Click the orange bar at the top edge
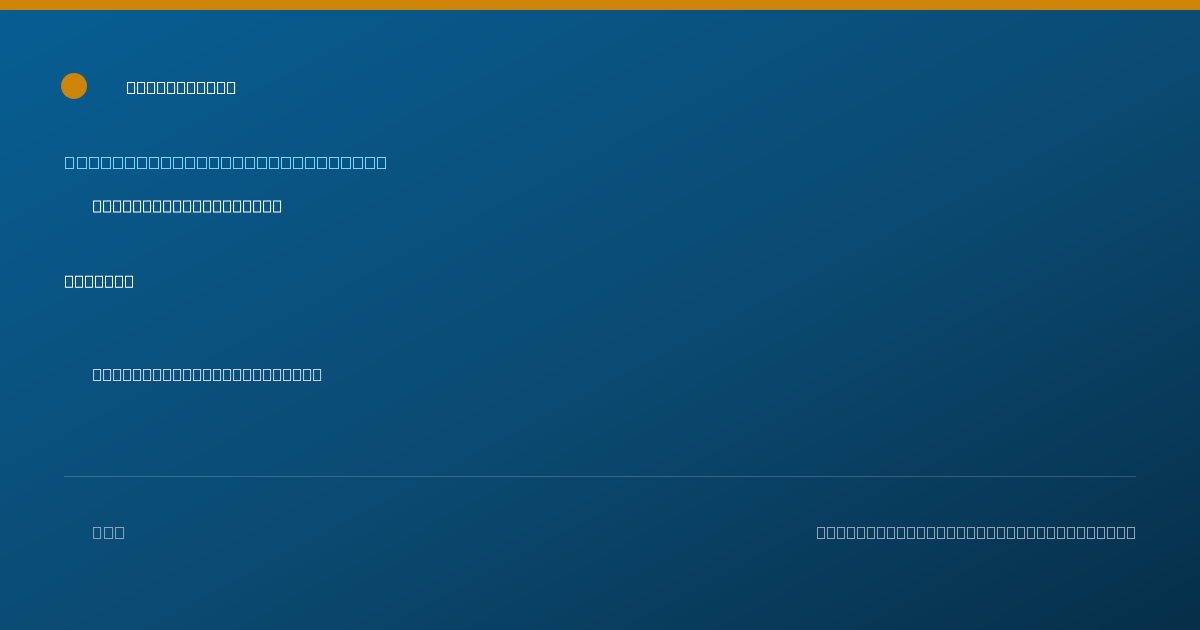Image resolution: width=1200 pixels, height=630 pixels. tap(600, 5)
